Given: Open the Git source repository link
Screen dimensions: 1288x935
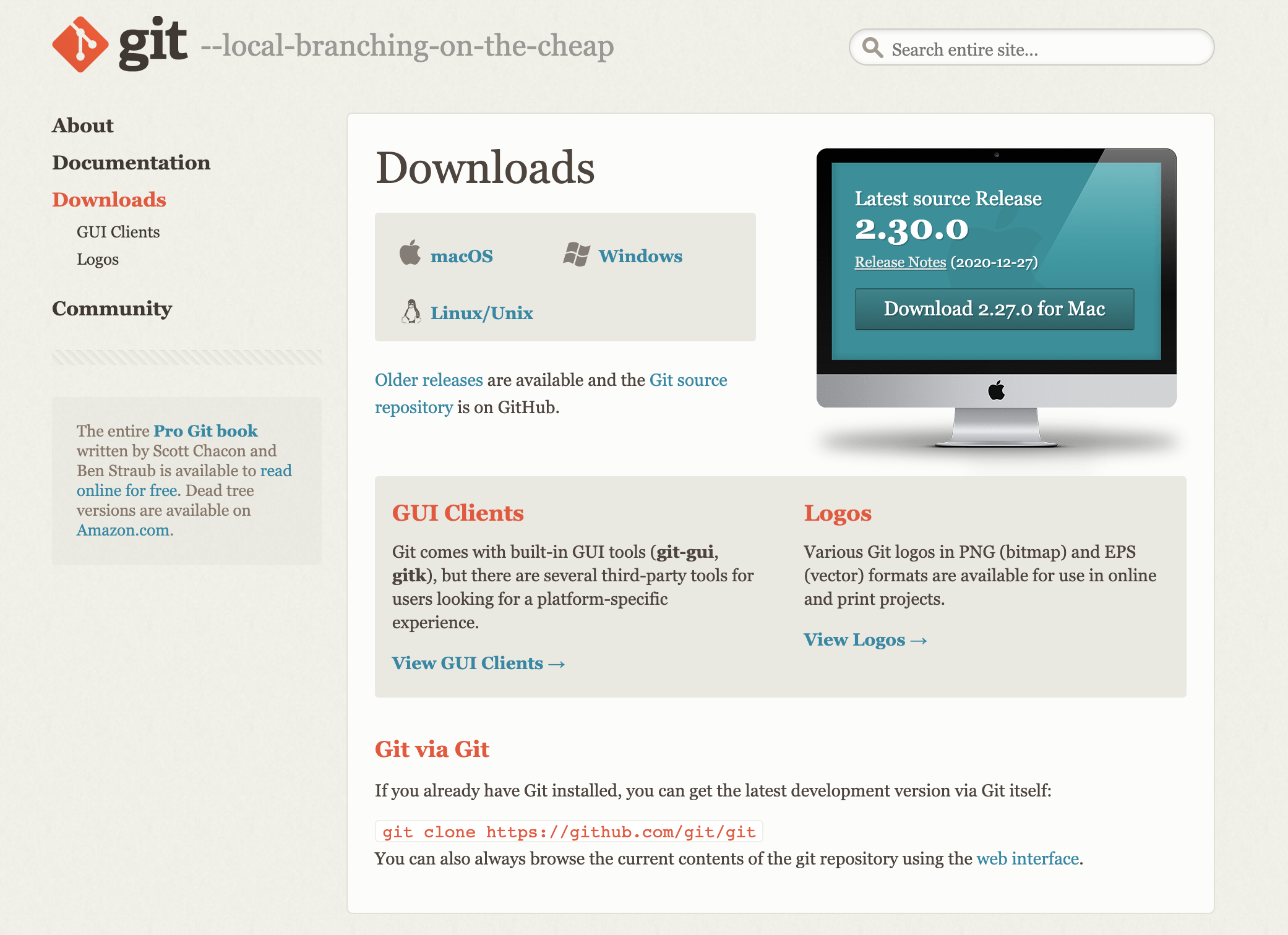Looking at the screenshot, I should click(x=551, y=393).
